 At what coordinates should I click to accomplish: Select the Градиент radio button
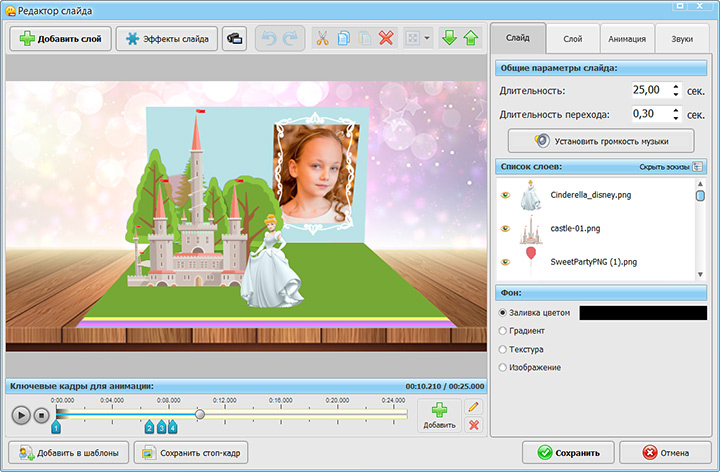502,331
